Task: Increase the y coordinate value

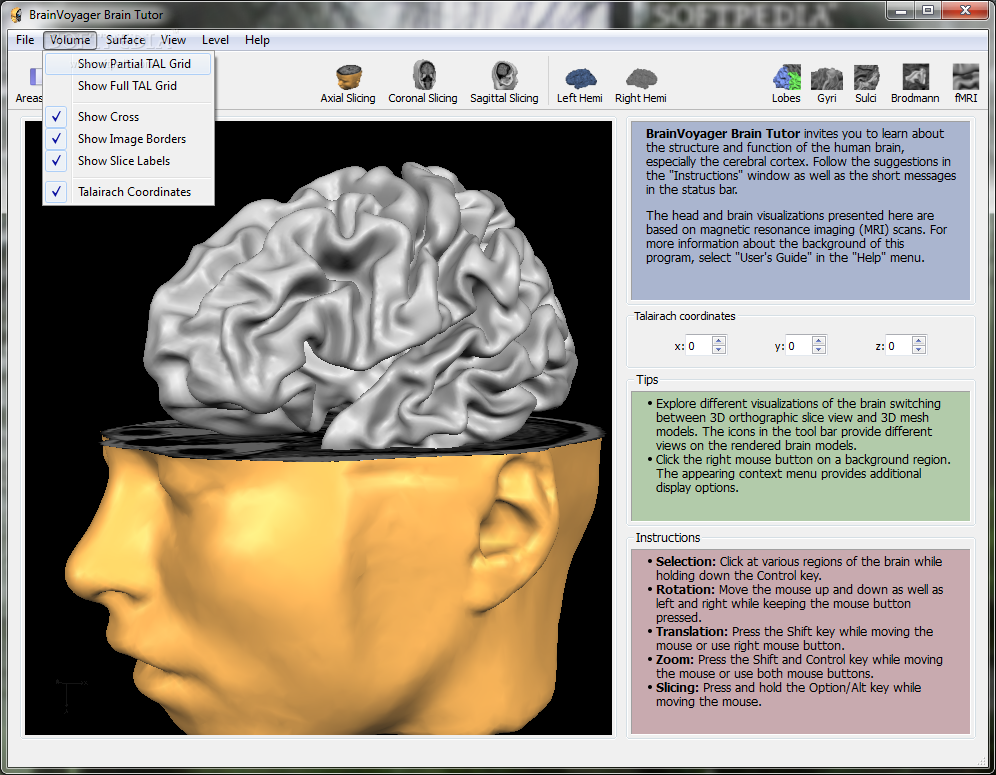Action: coord(819,341)
